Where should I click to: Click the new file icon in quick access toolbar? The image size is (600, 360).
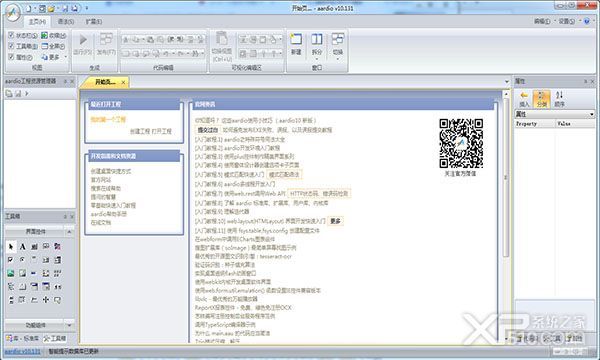tap(29, 8)
